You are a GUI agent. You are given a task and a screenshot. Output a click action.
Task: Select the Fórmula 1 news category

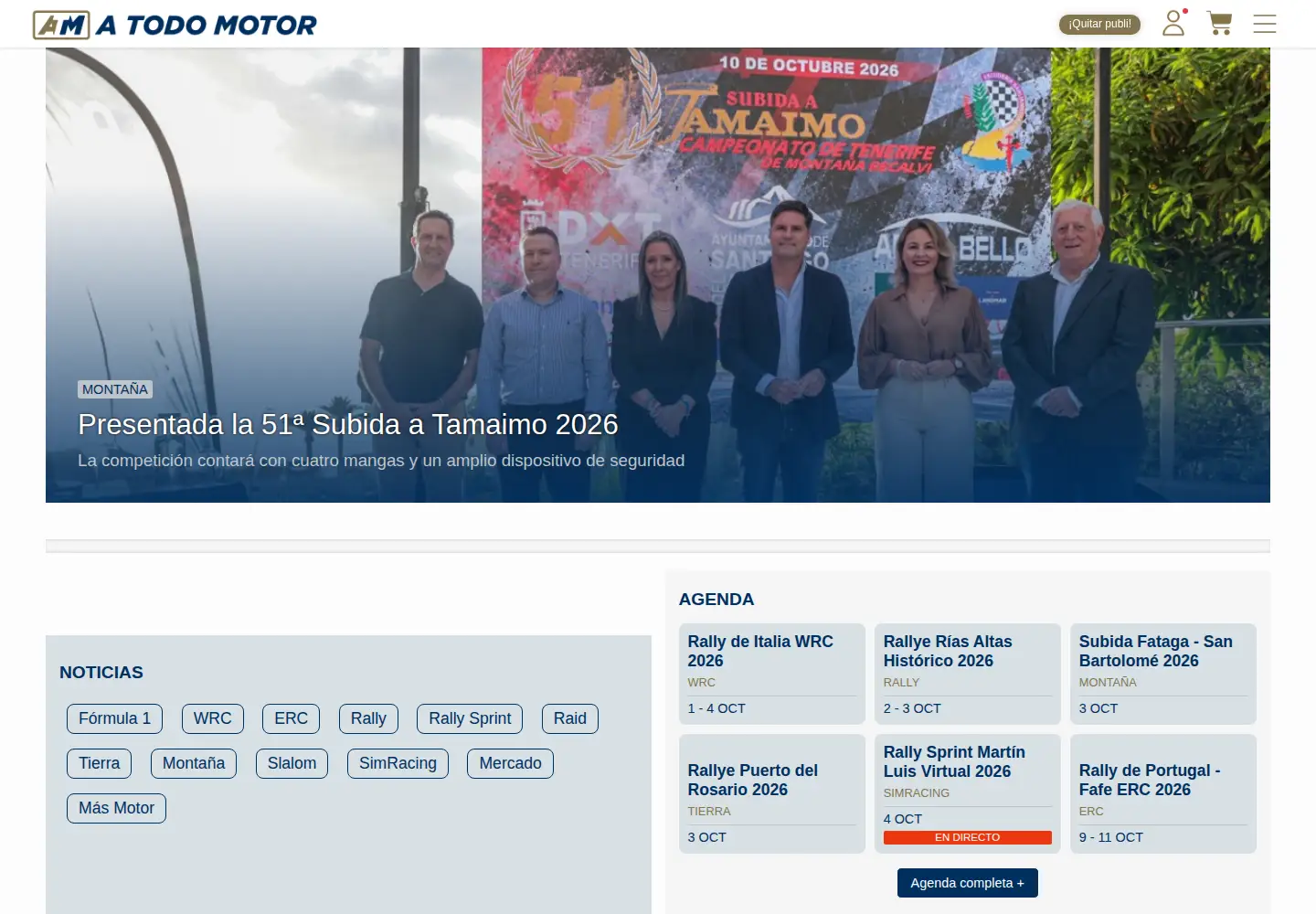[x=115, y=718]
